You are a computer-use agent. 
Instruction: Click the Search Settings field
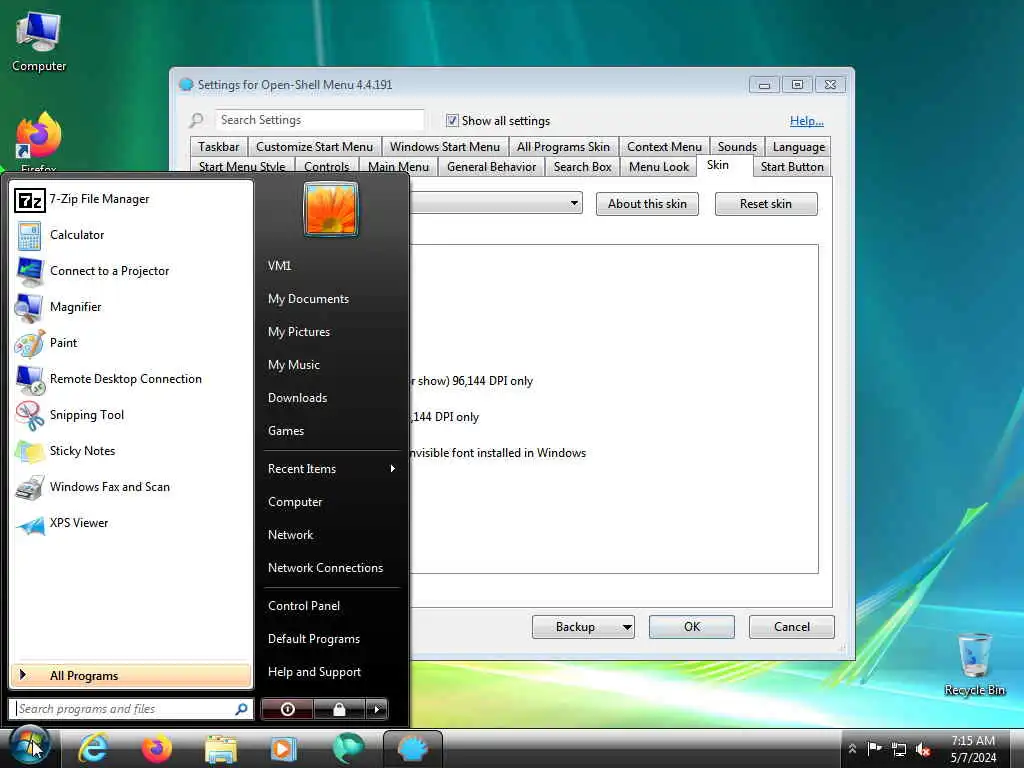(319, 120)
